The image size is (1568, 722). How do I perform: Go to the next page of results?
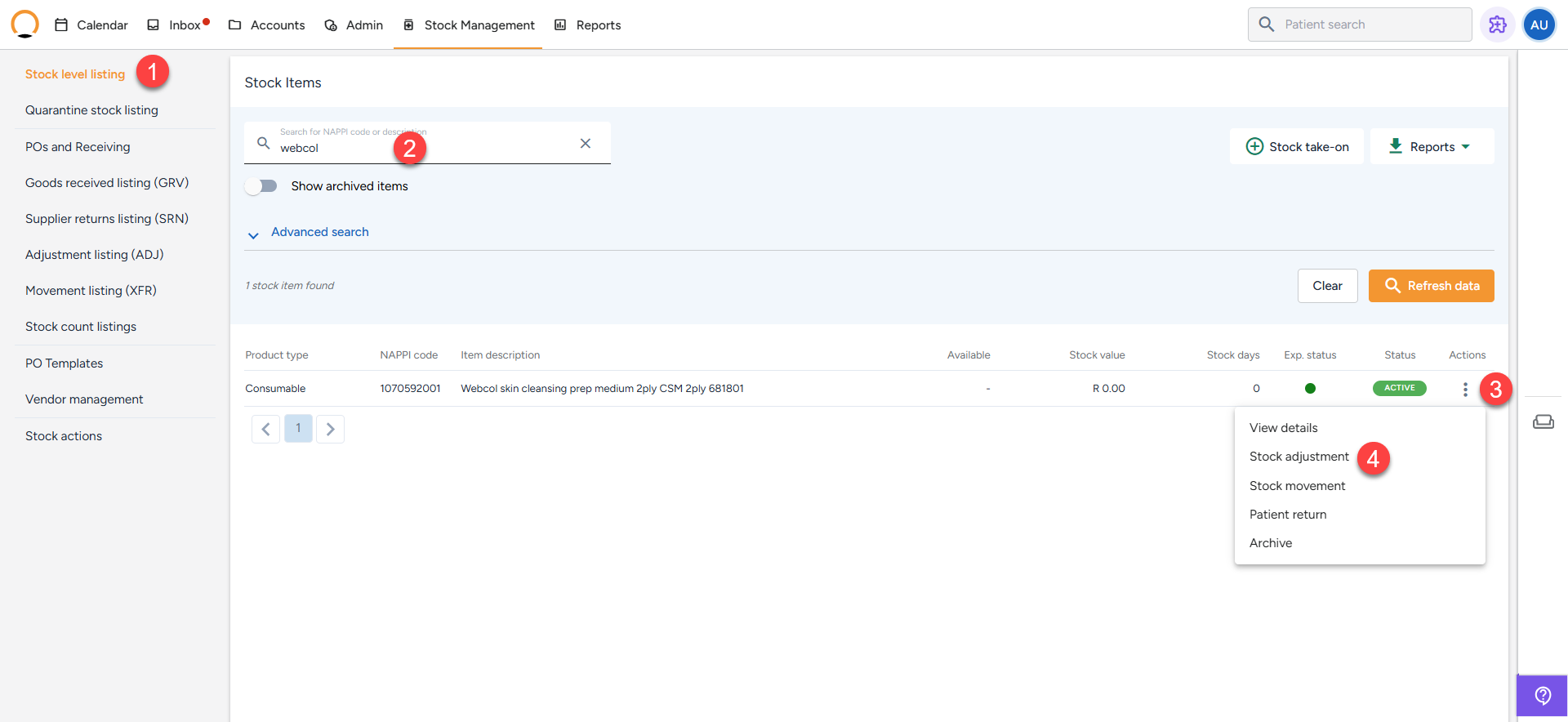330,429
